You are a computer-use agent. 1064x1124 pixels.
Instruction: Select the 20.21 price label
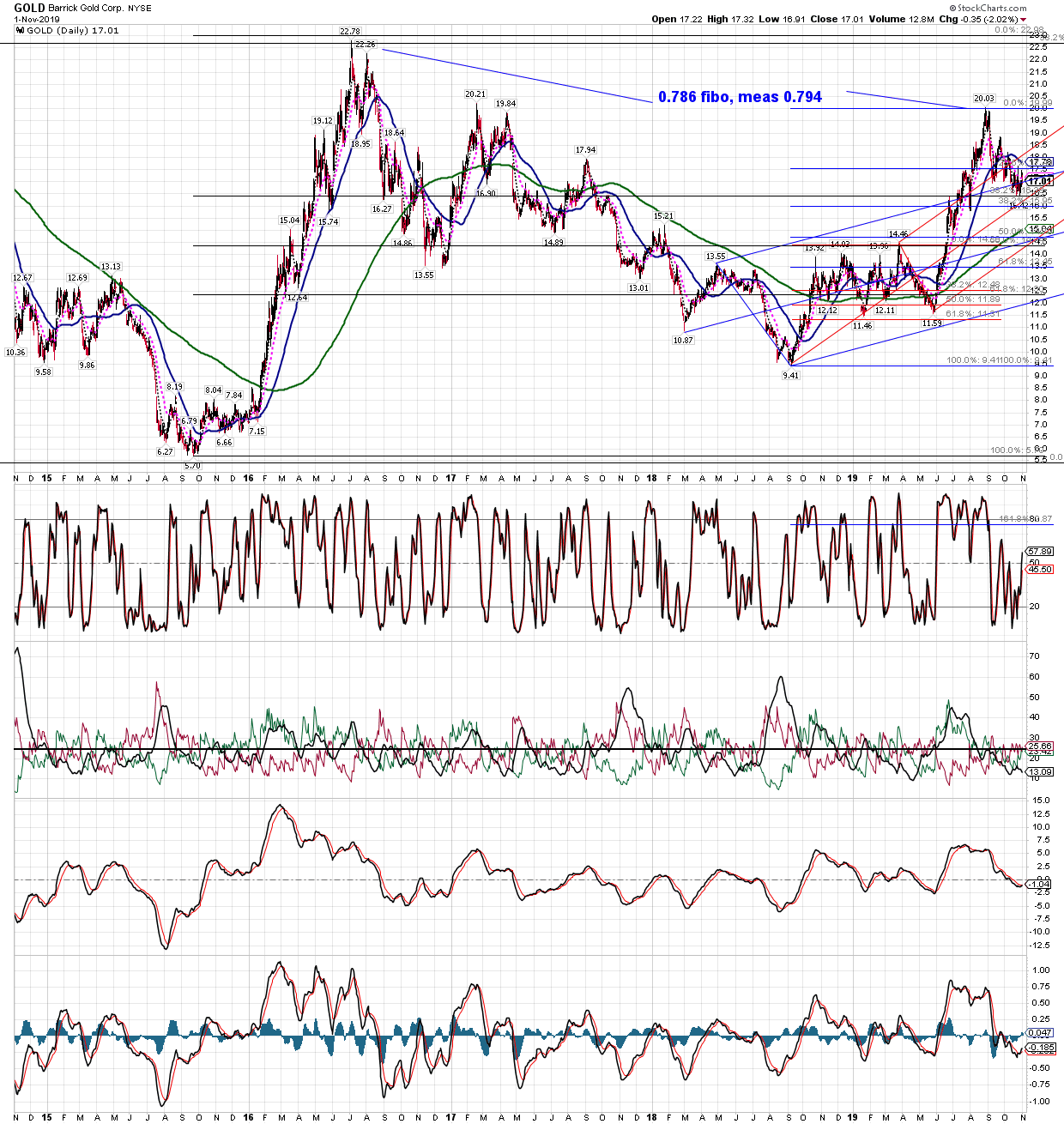pyautogui.click(x=475, y=94)
